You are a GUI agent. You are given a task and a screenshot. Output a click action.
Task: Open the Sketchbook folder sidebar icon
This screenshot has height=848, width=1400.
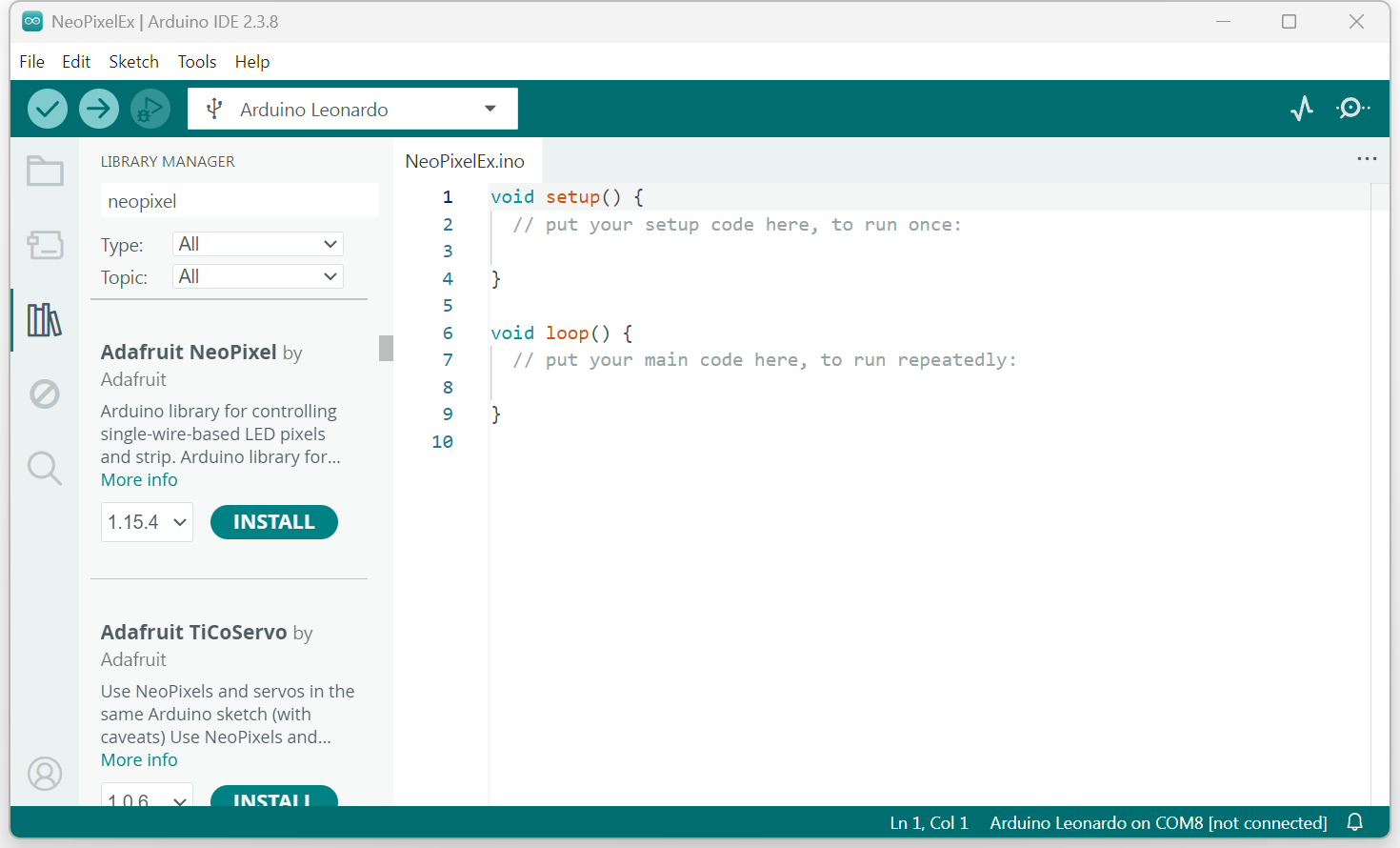44,171
